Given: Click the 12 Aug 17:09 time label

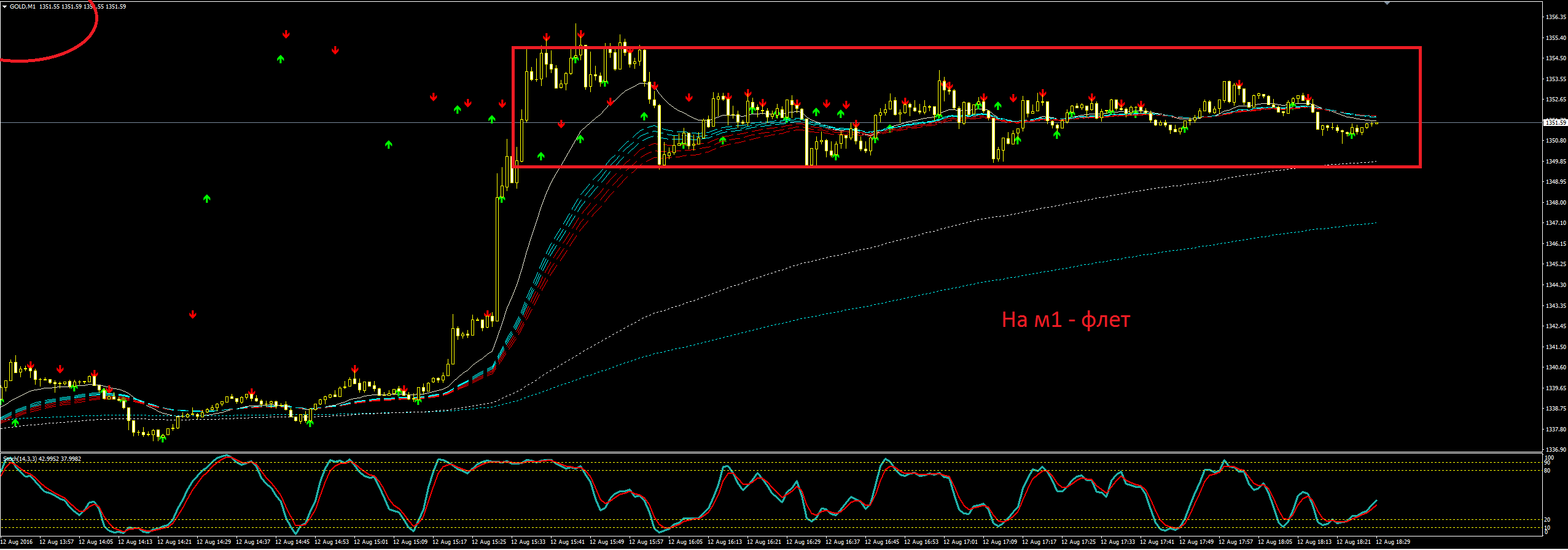Looking at the screenshot, I should click(x=1000, y=542).
